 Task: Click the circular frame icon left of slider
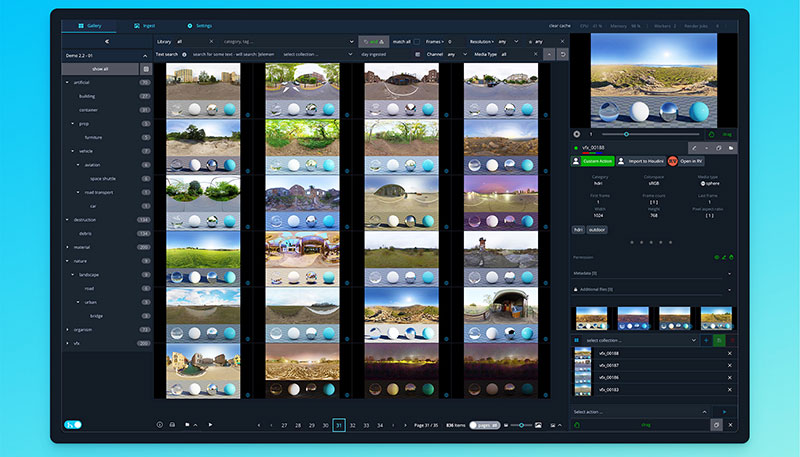(x=577, y=134)
